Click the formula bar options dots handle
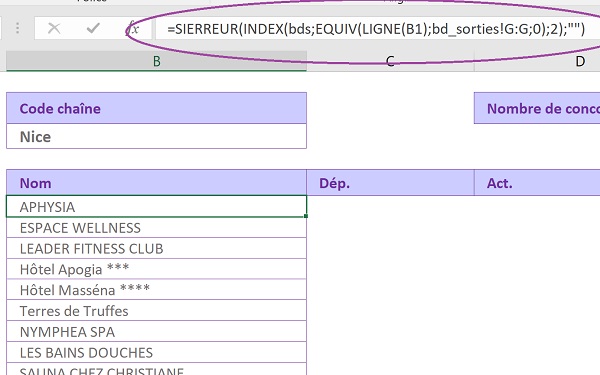Image resolution: width=600 pixels, height=375 pixels. (18, 28)
